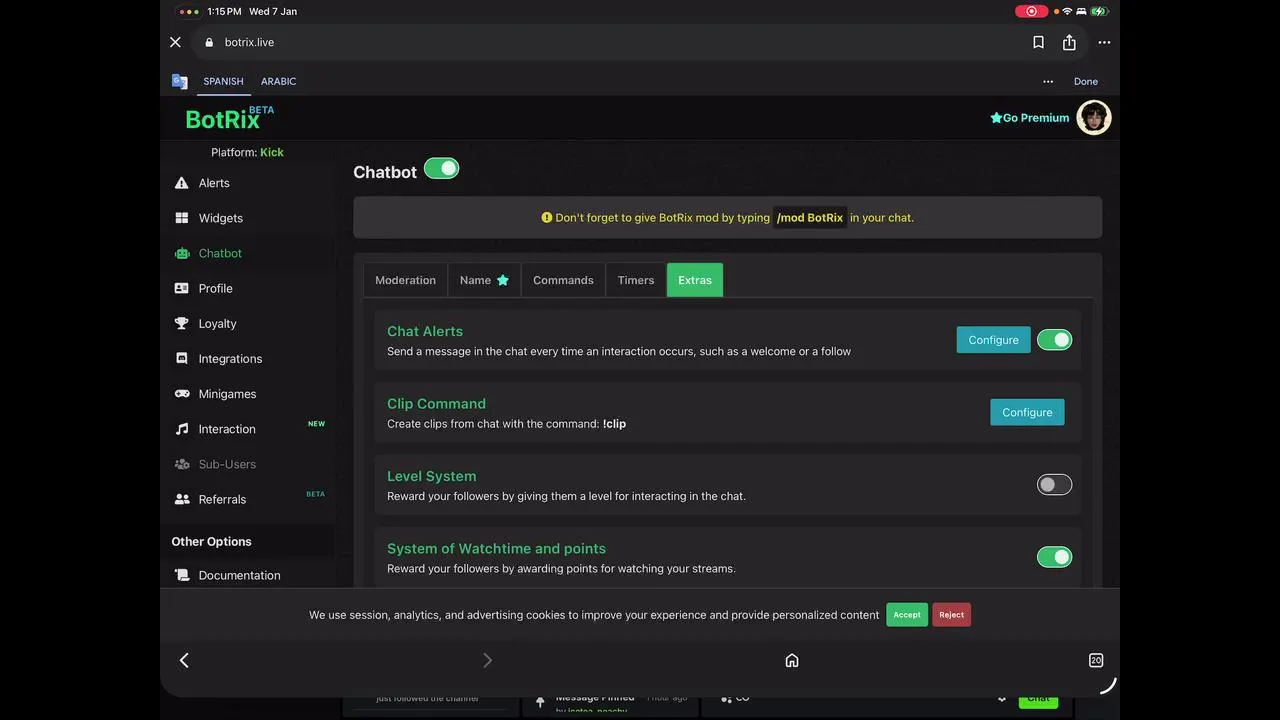Enable the Level System toggle
This screenshot has width=1280, height=720.
[x=1054, y=485]
